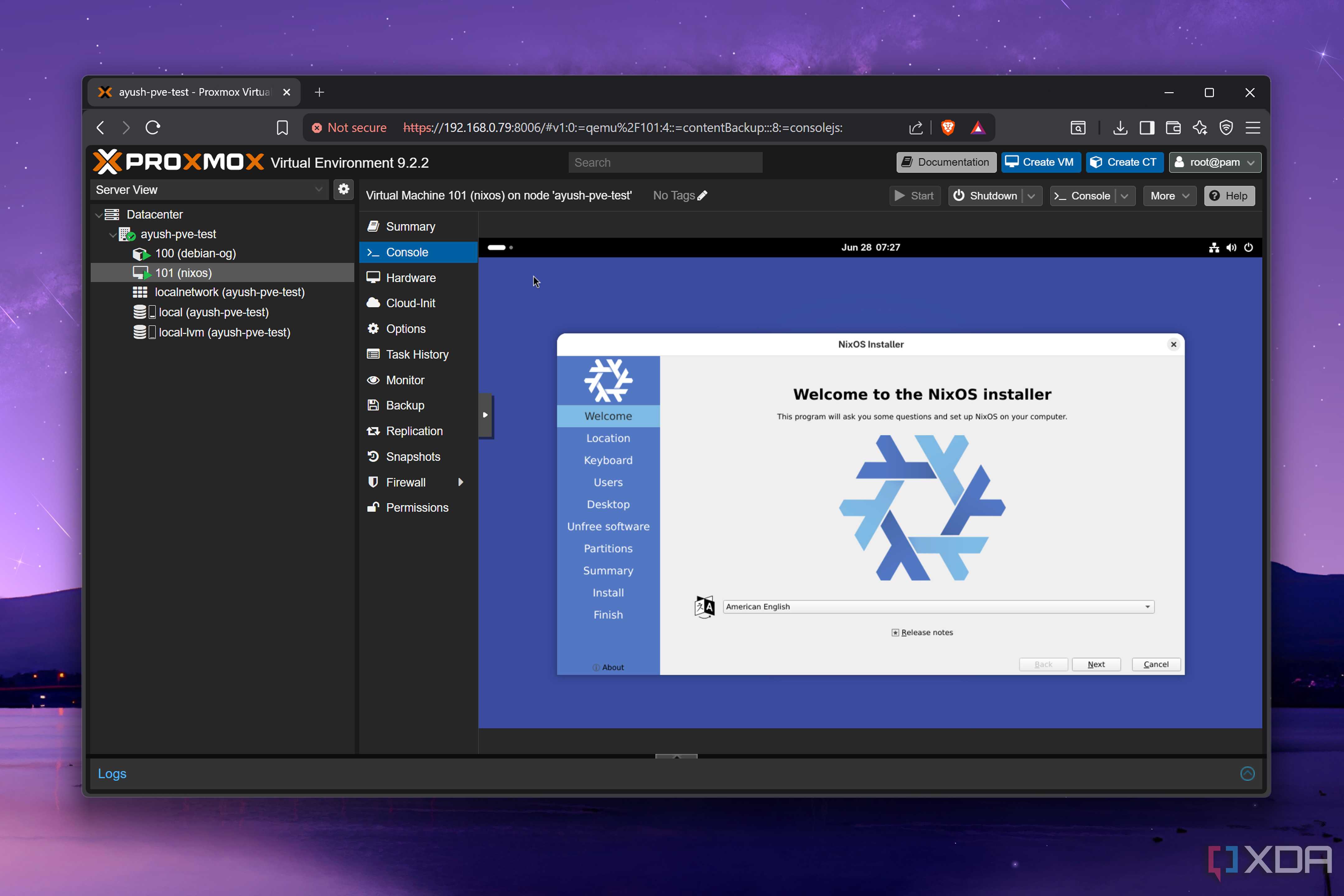Toggle the browser sidebar panel icon
Viewport: 1344px width, 896px height.
[x=1147, y=128]
